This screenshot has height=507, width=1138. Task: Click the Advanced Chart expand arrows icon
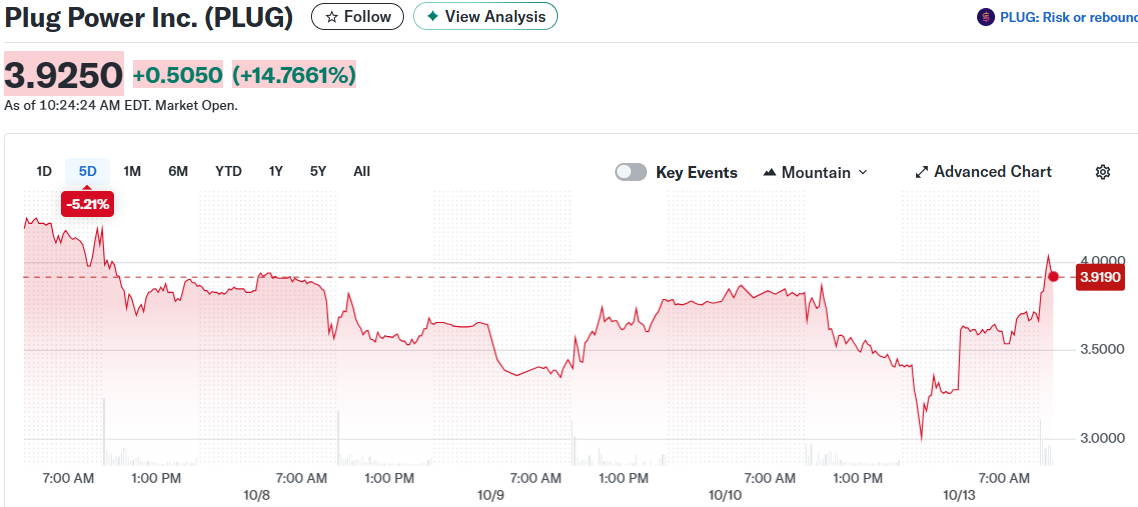point(922,172)
